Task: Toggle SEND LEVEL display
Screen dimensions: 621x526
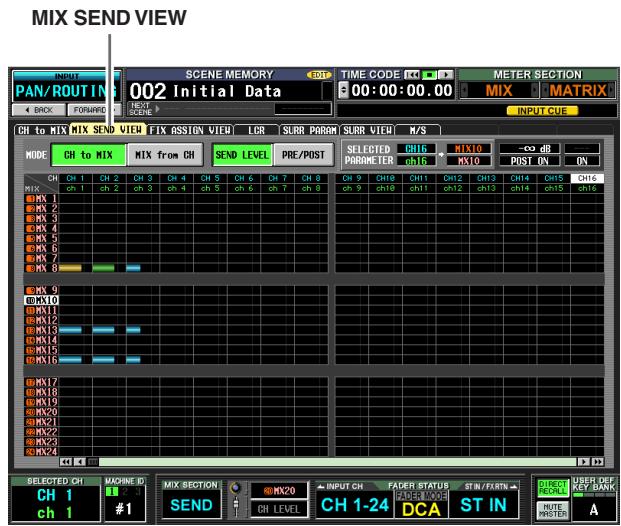Action: pyautogui.click(x=242, y=155)
